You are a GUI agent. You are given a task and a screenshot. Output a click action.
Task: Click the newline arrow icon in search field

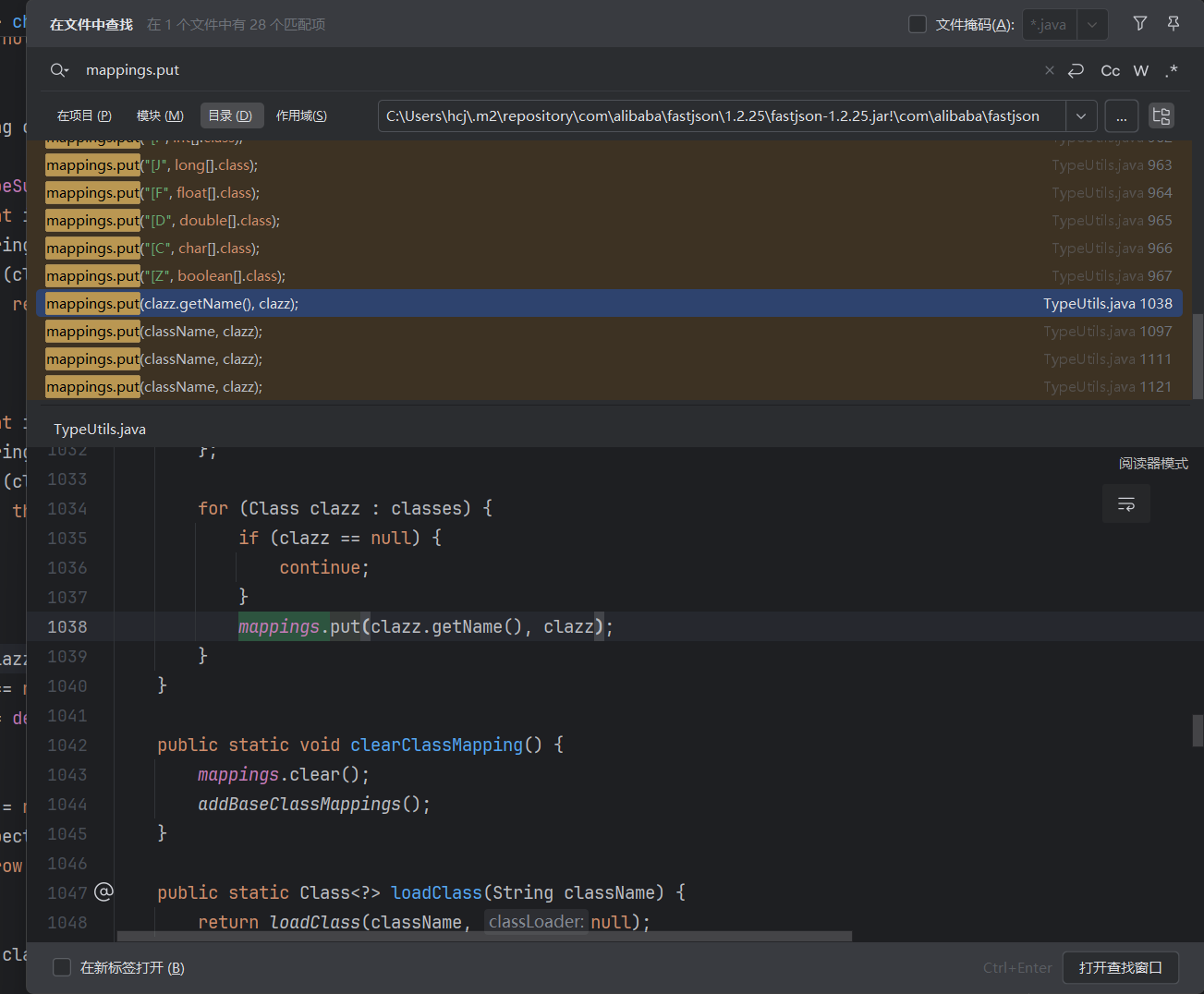(x=1076, y=70)
